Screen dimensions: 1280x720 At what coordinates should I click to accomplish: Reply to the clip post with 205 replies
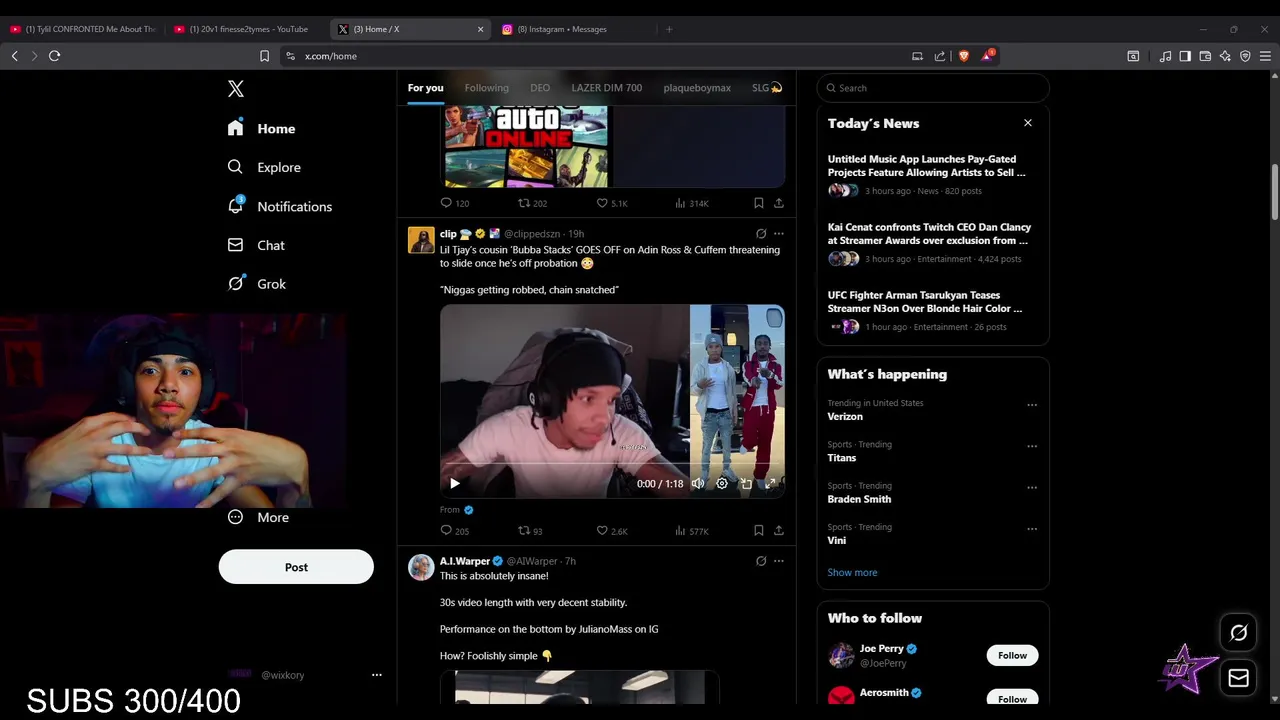pyautogui.click(x=455, y=531)
